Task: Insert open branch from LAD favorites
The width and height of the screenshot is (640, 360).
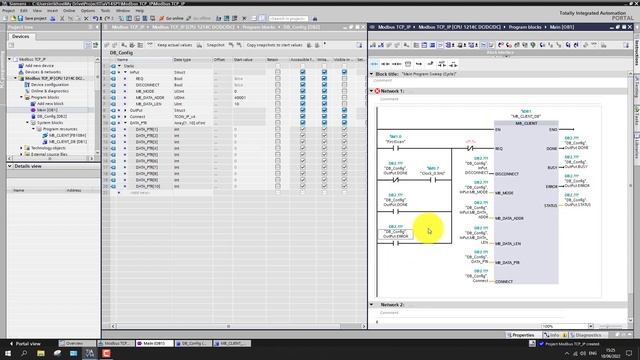Action: pos(419,64)
